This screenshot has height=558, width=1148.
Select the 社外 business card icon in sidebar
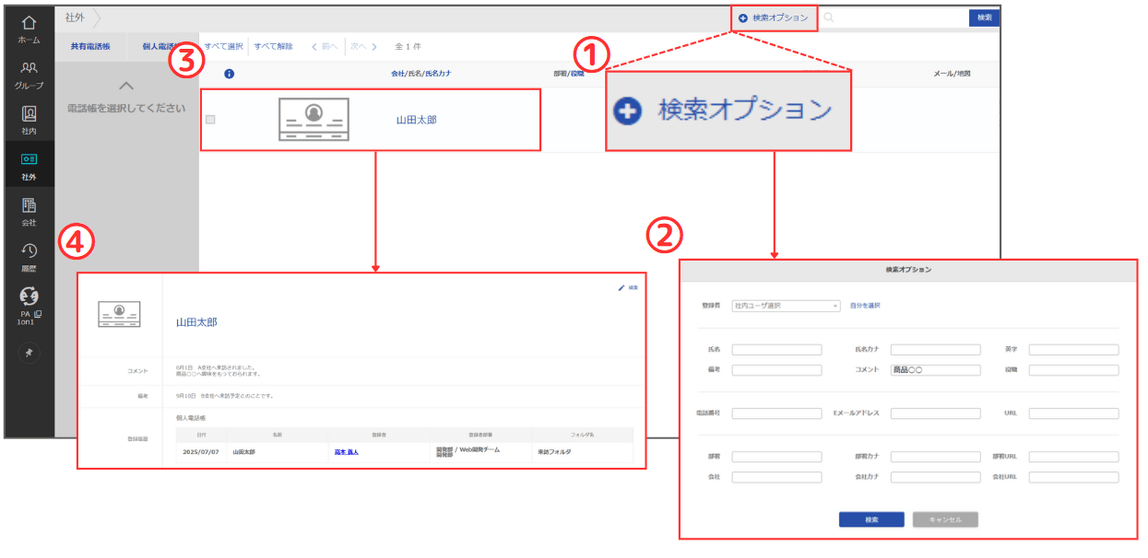pos(29,159)
